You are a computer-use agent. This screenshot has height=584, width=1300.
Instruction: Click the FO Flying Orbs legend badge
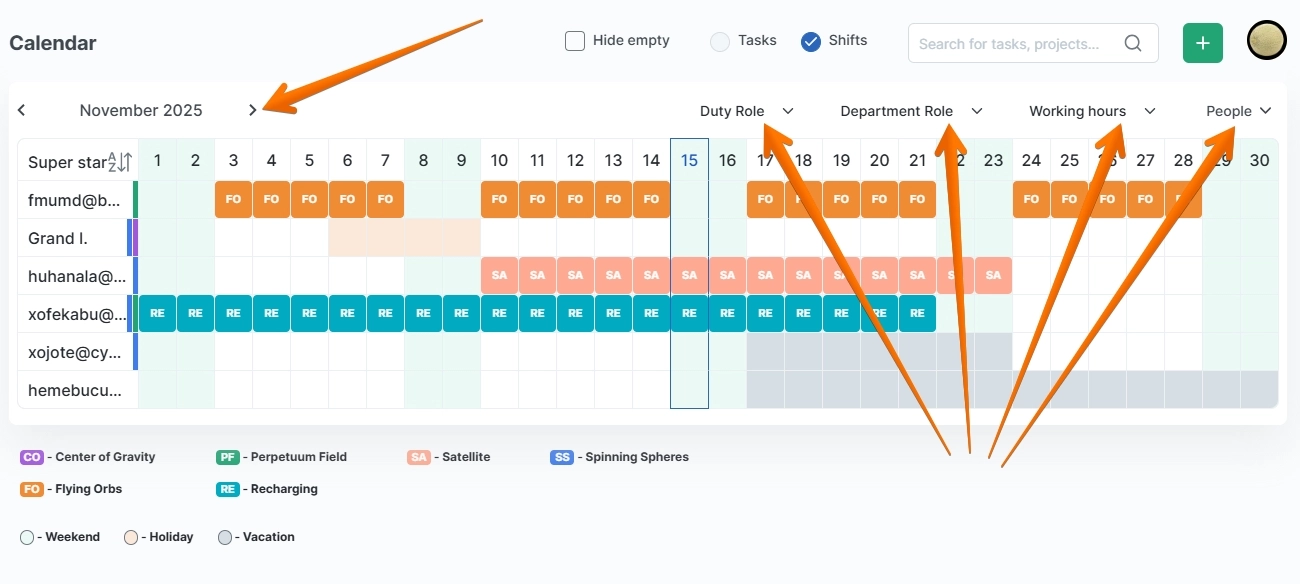[30, 489]
